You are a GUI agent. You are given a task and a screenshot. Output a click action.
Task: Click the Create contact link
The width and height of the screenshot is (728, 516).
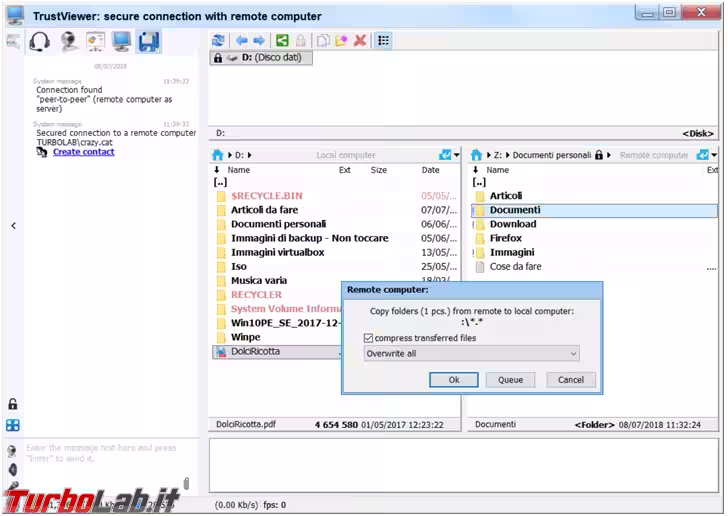click(x=83, y=152)
